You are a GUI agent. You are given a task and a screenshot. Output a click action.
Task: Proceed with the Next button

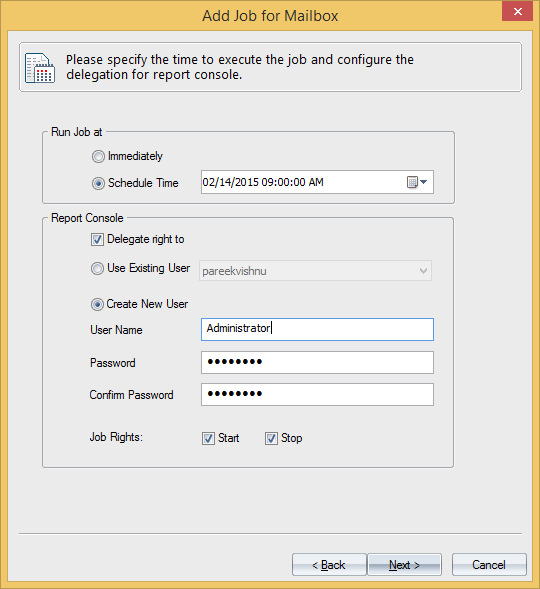coord(404,565)
